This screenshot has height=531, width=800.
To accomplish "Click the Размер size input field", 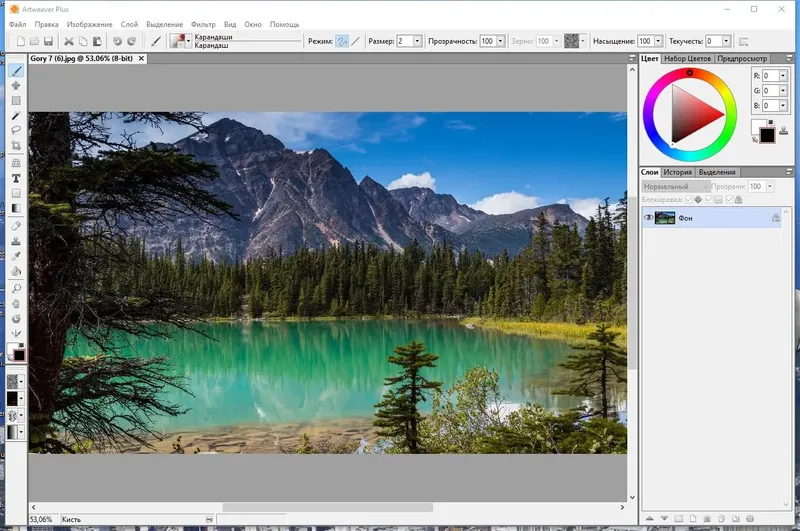I will [405, 41].
